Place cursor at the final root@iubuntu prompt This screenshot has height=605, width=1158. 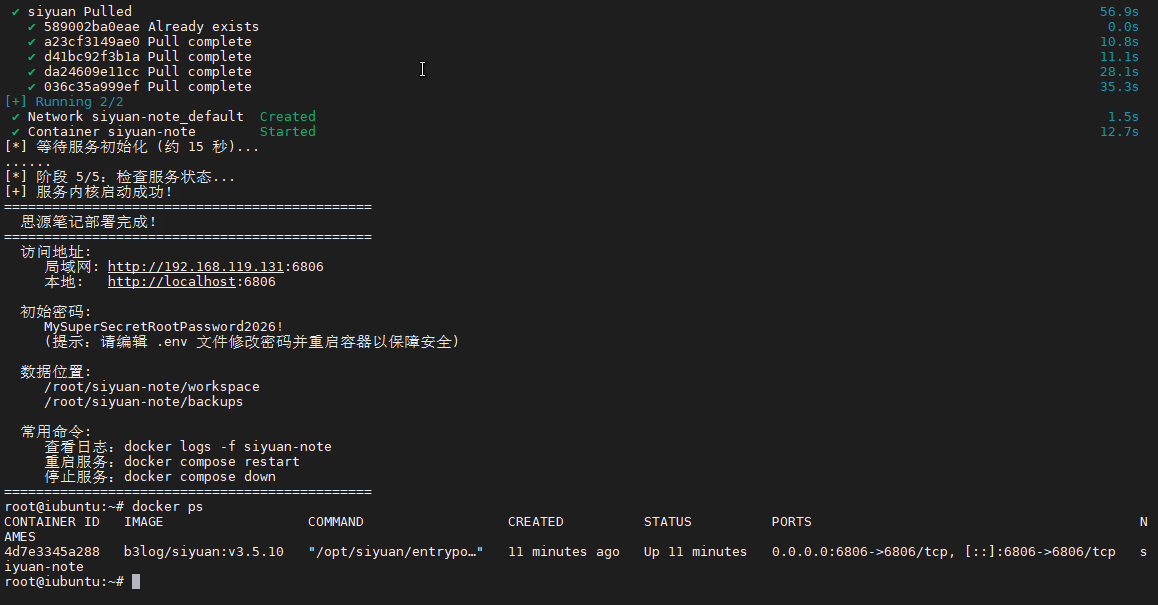(136, 581)
